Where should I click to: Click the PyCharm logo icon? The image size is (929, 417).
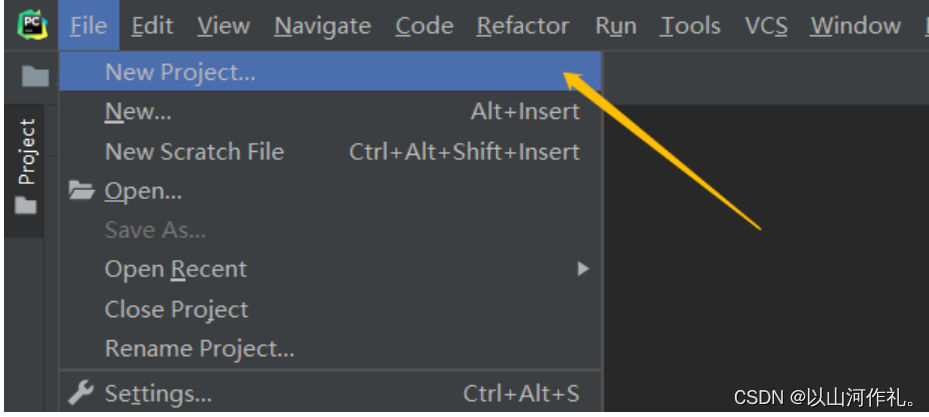pos(32,25)
